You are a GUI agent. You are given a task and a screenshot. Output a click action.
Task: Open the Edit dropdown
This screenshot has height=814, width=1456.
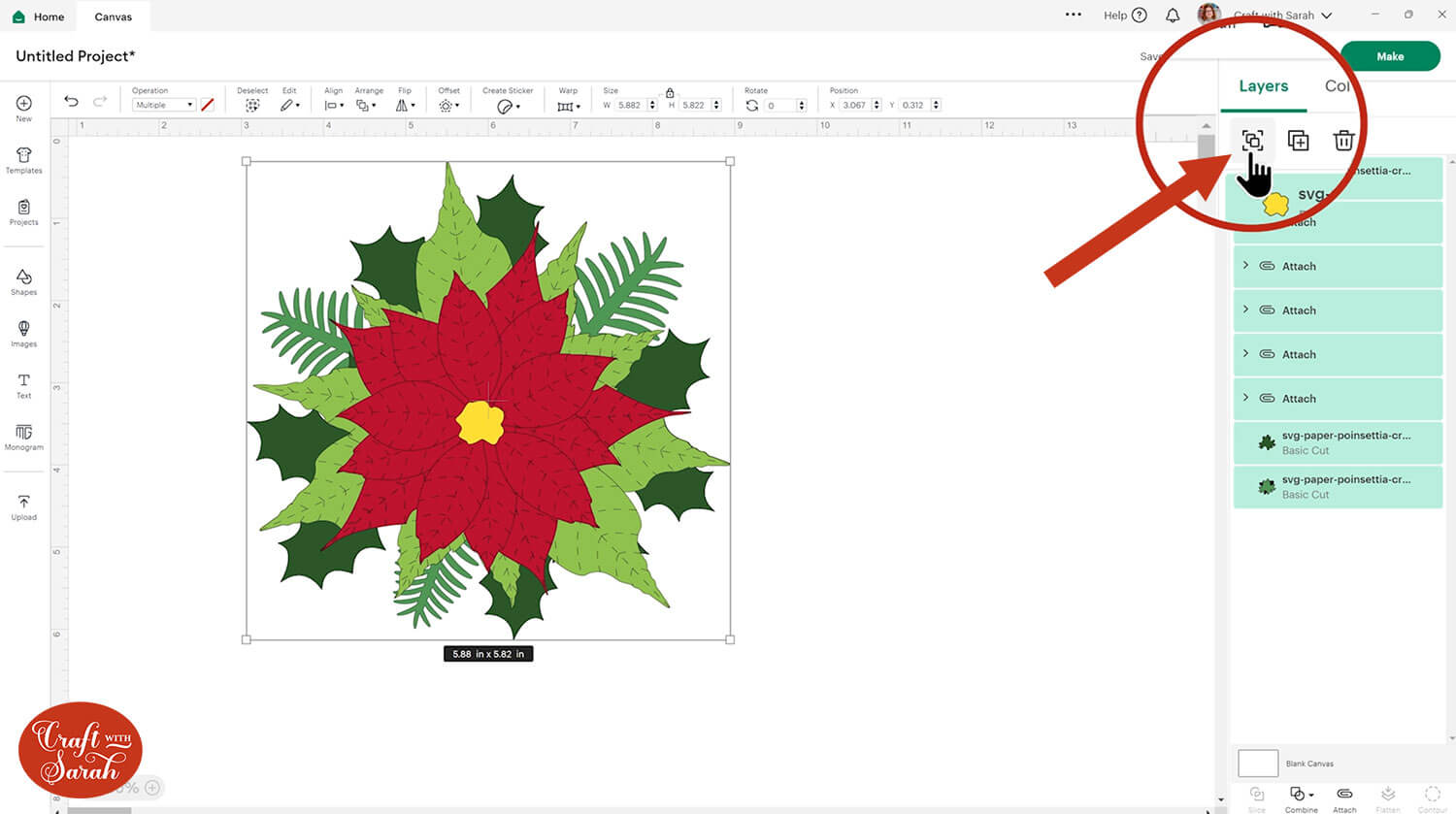point(289,105)
